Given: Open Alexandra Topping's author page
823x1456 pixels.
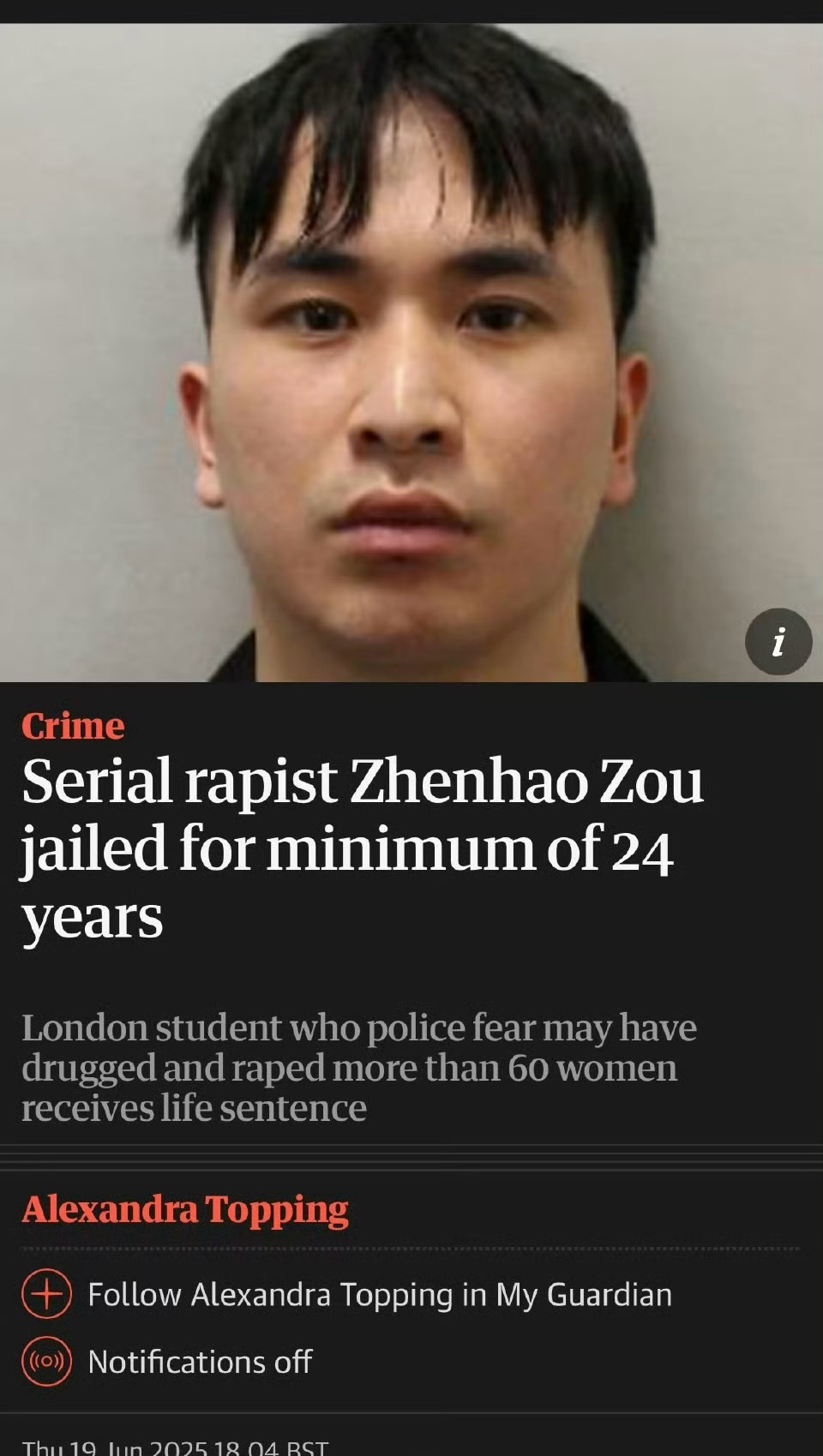Looking at the screenshot, I should pyautogui.click(x=185, y=1209).
